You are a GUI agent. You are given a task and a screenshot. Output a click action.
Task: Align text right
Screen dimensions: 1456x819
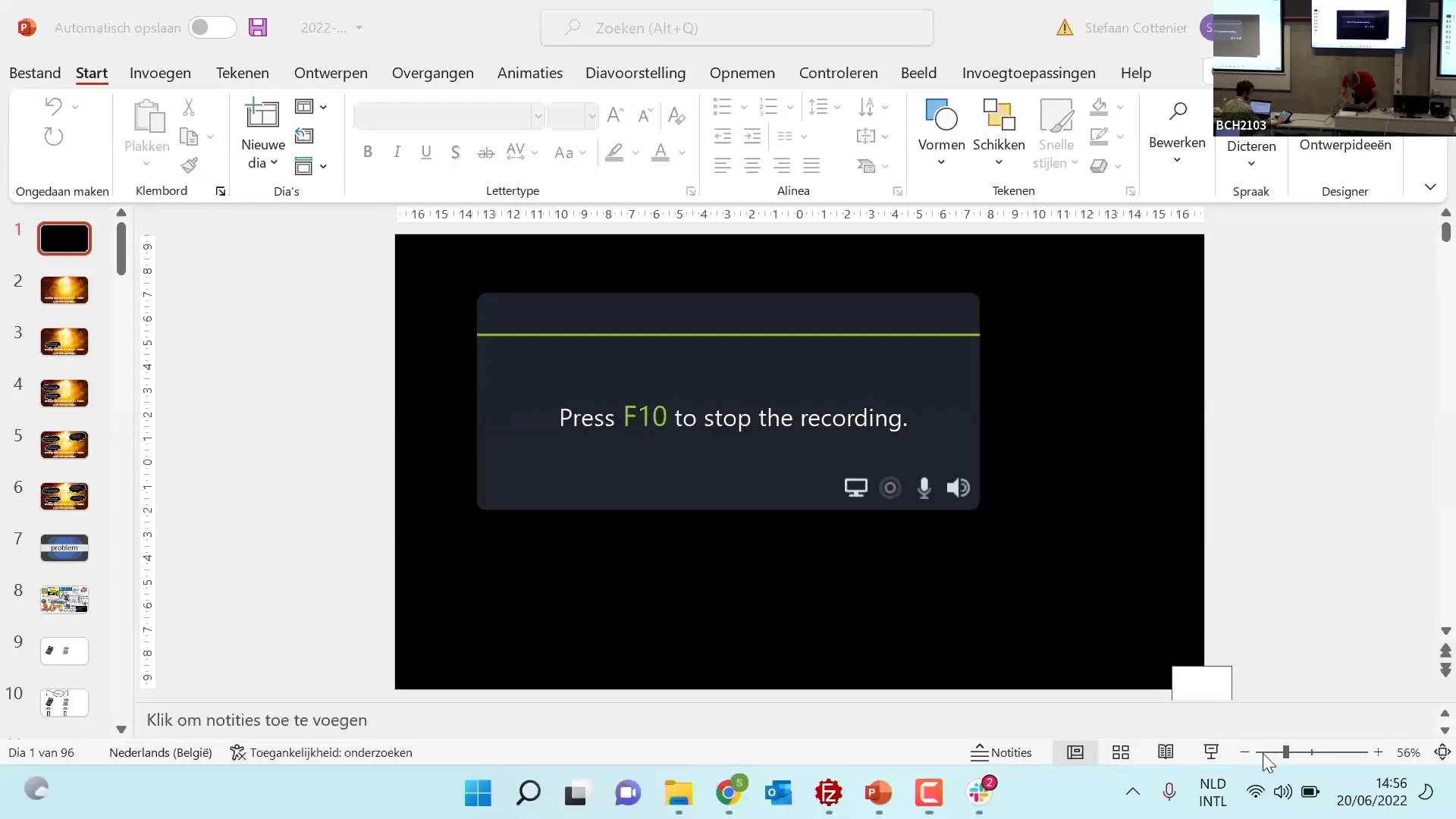pyautogui.click(x=782, y=165)
